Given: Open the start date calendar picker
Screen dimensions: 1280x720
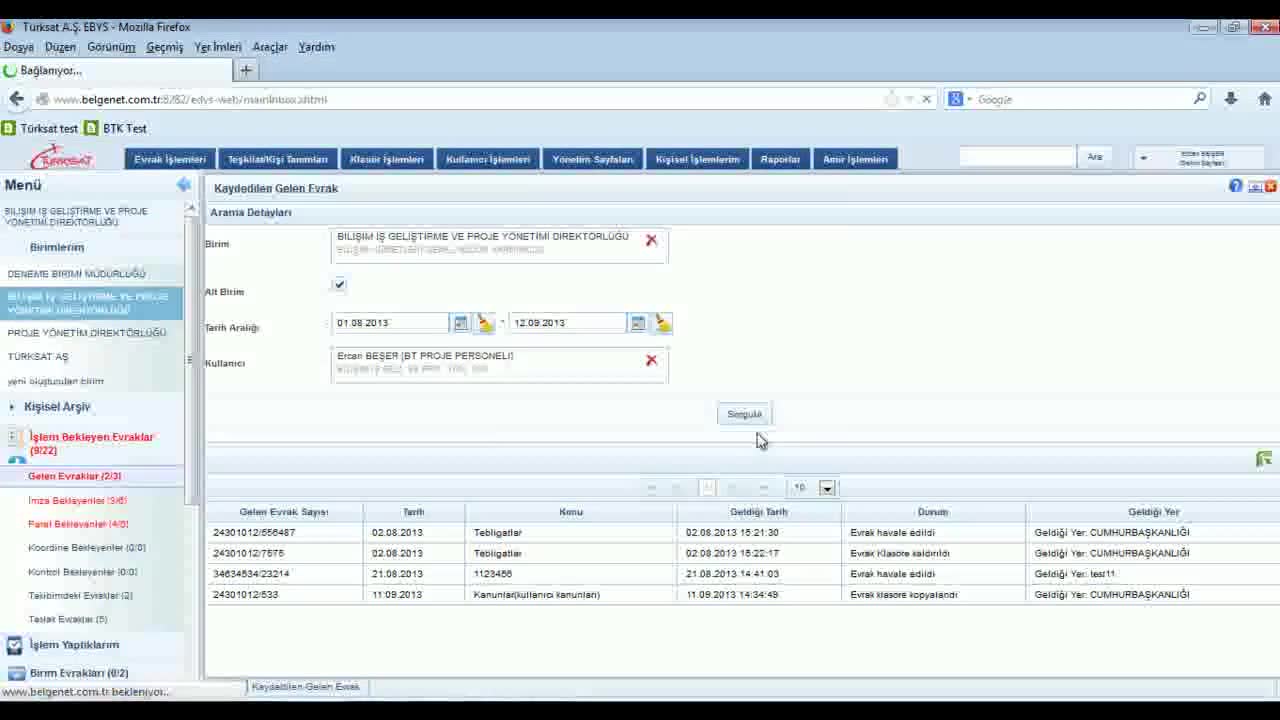Looking at the screenshot, I should click(460, 323).
